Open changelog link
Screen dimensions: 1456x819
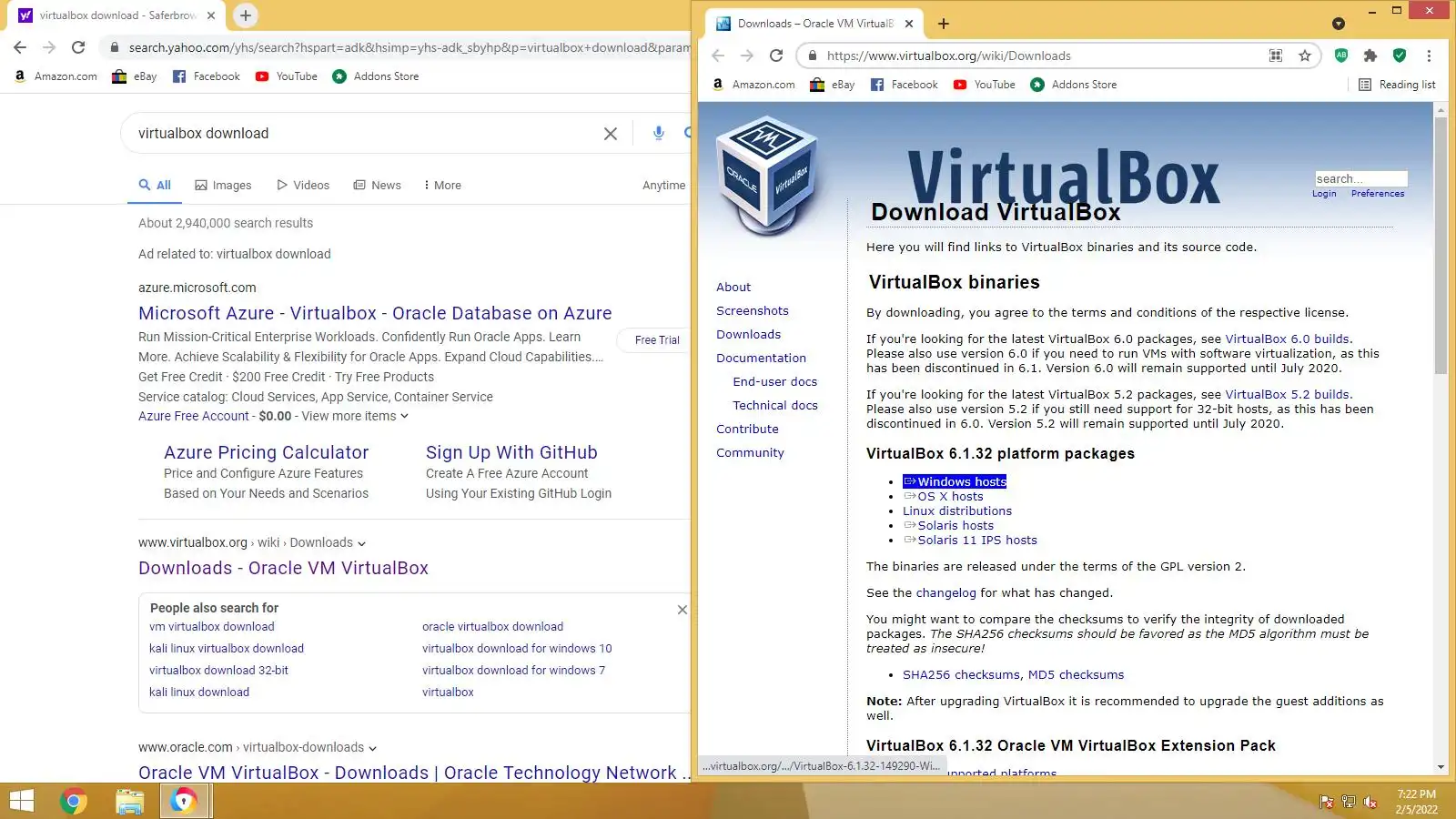click(x=945, y=592)
